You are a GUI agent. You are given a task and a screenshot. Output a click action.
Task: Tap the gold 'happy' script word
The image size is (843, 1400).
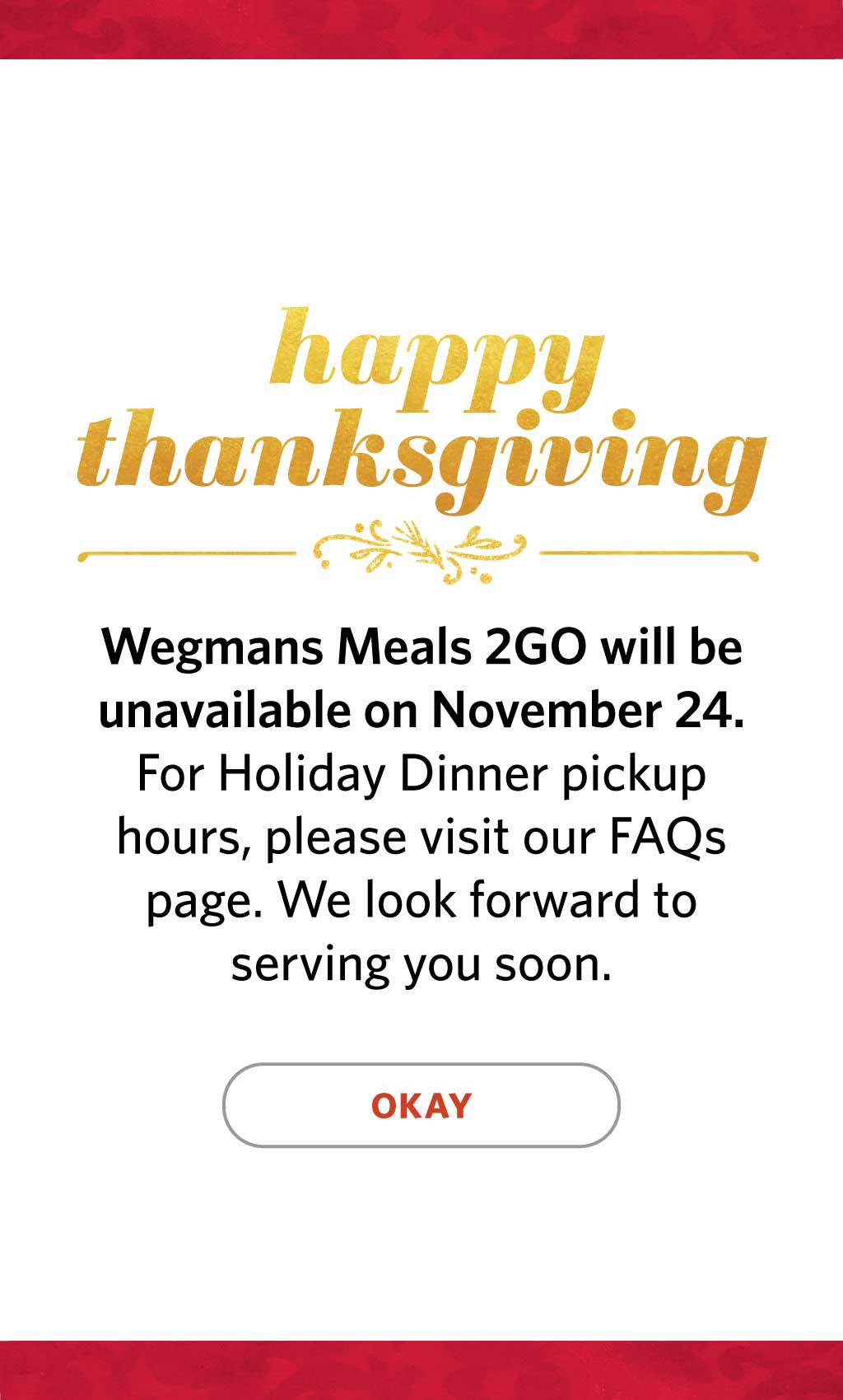pyautogui.click(x=436, y=359)
